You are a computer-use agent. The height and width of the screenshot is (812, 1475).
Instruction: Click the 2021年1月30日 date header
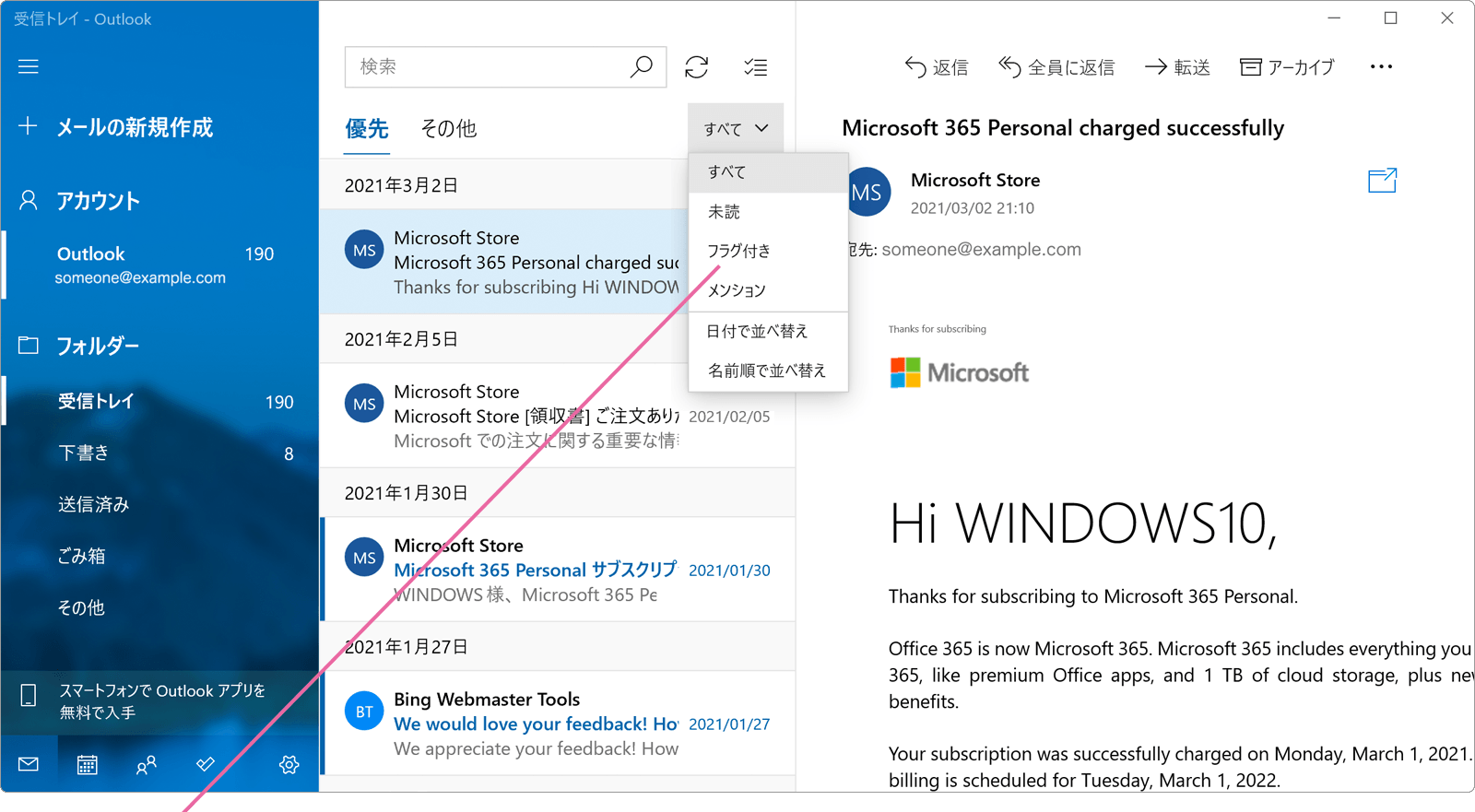(x=406, y=493)
